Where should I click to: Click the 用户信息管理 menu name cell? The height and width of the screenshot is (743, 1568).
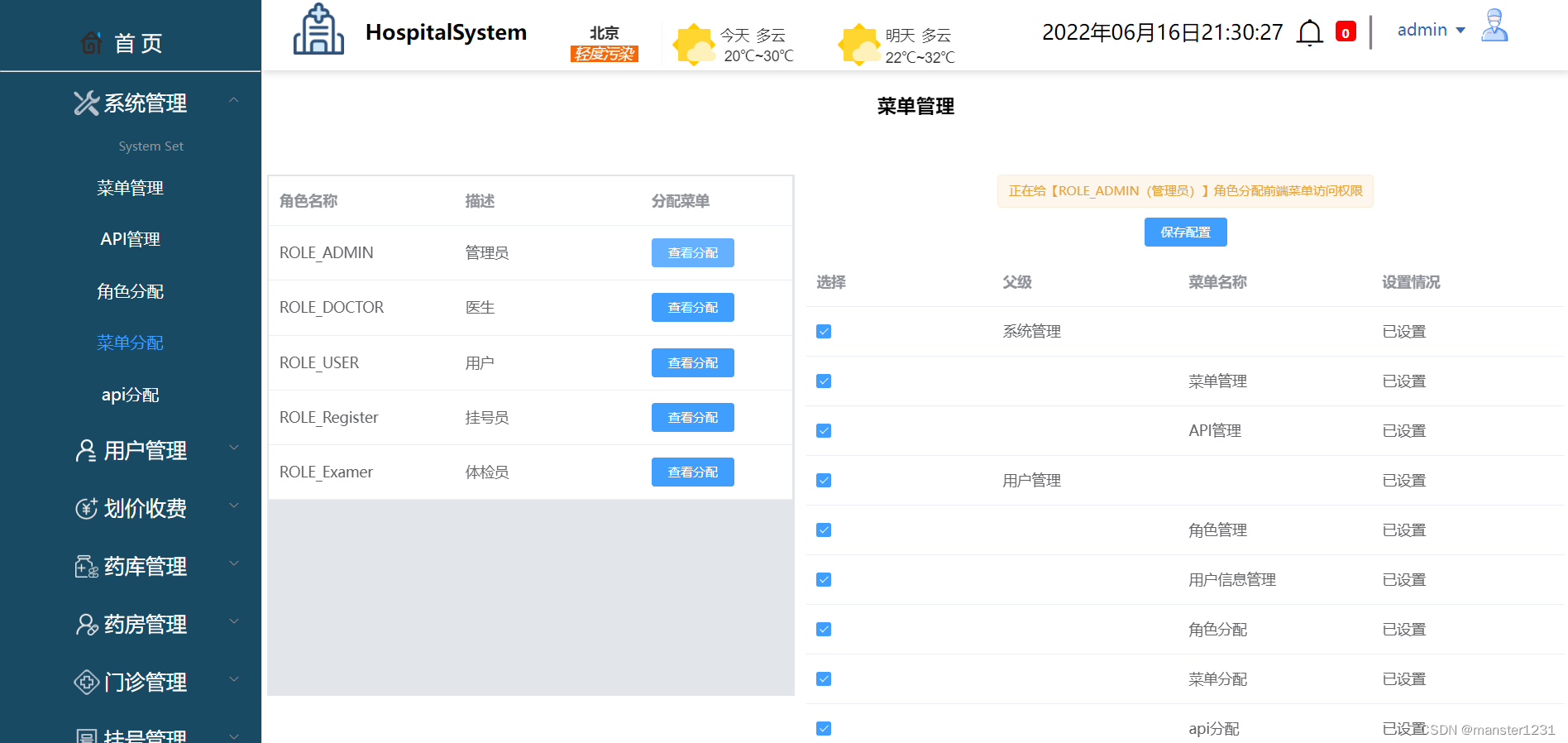click(x=1232, y=580)
